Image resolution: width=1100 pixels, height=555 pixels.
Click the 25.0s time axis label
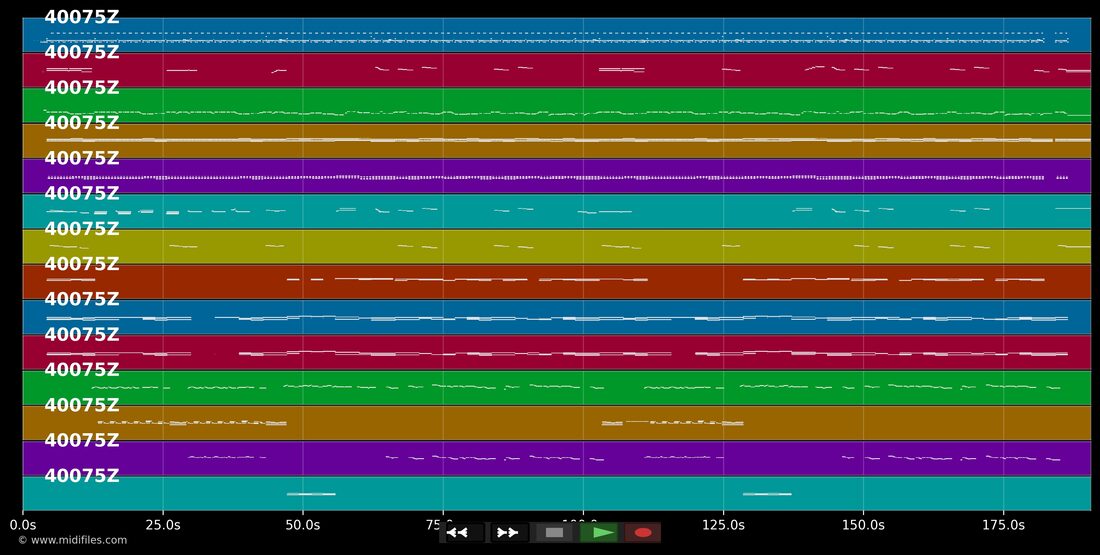[163, 525]
